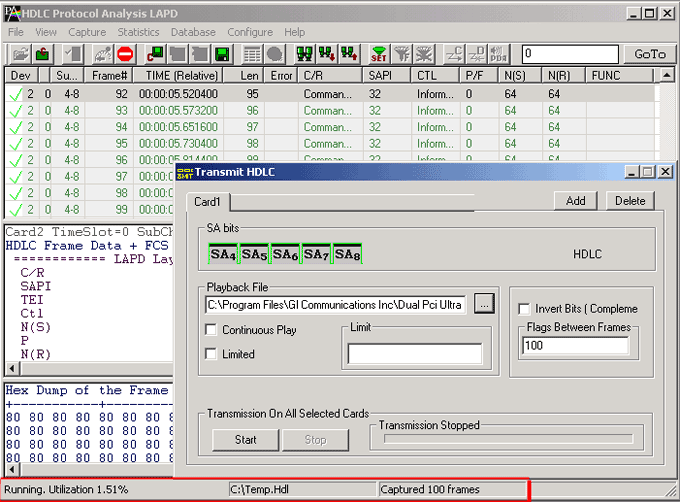The height and width of the screenshot is (502, 680).
Task: Click binoculars with up arrow find-previous icon
Action: coord(349,55)
